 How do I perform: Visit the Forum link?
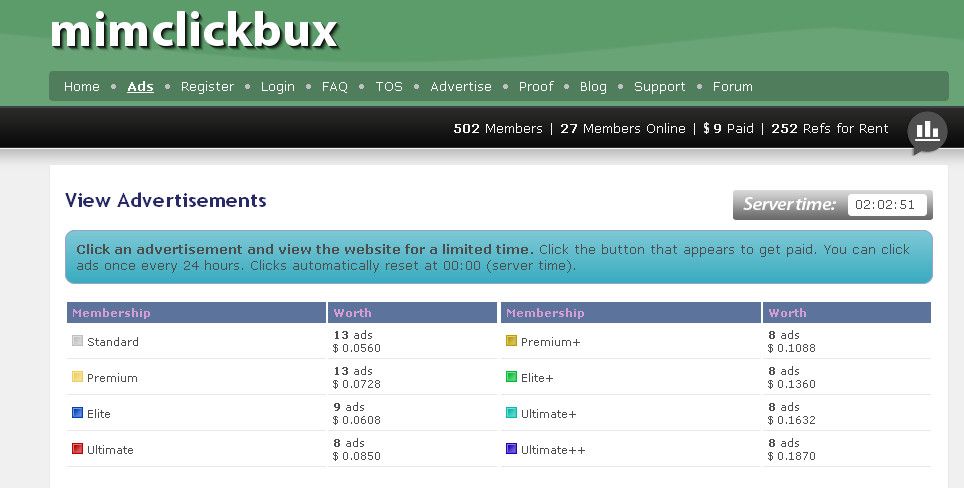pos(733,87)
